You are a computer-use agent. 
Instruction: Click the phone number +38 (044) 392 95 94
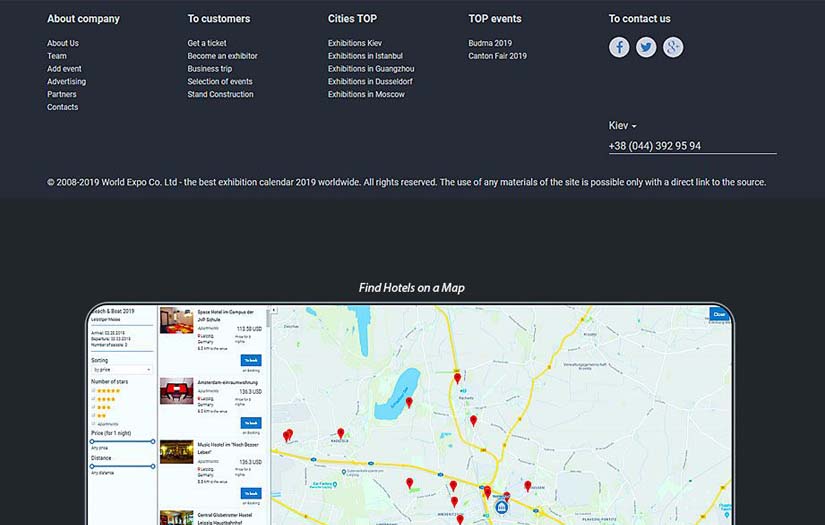point(655,146)
